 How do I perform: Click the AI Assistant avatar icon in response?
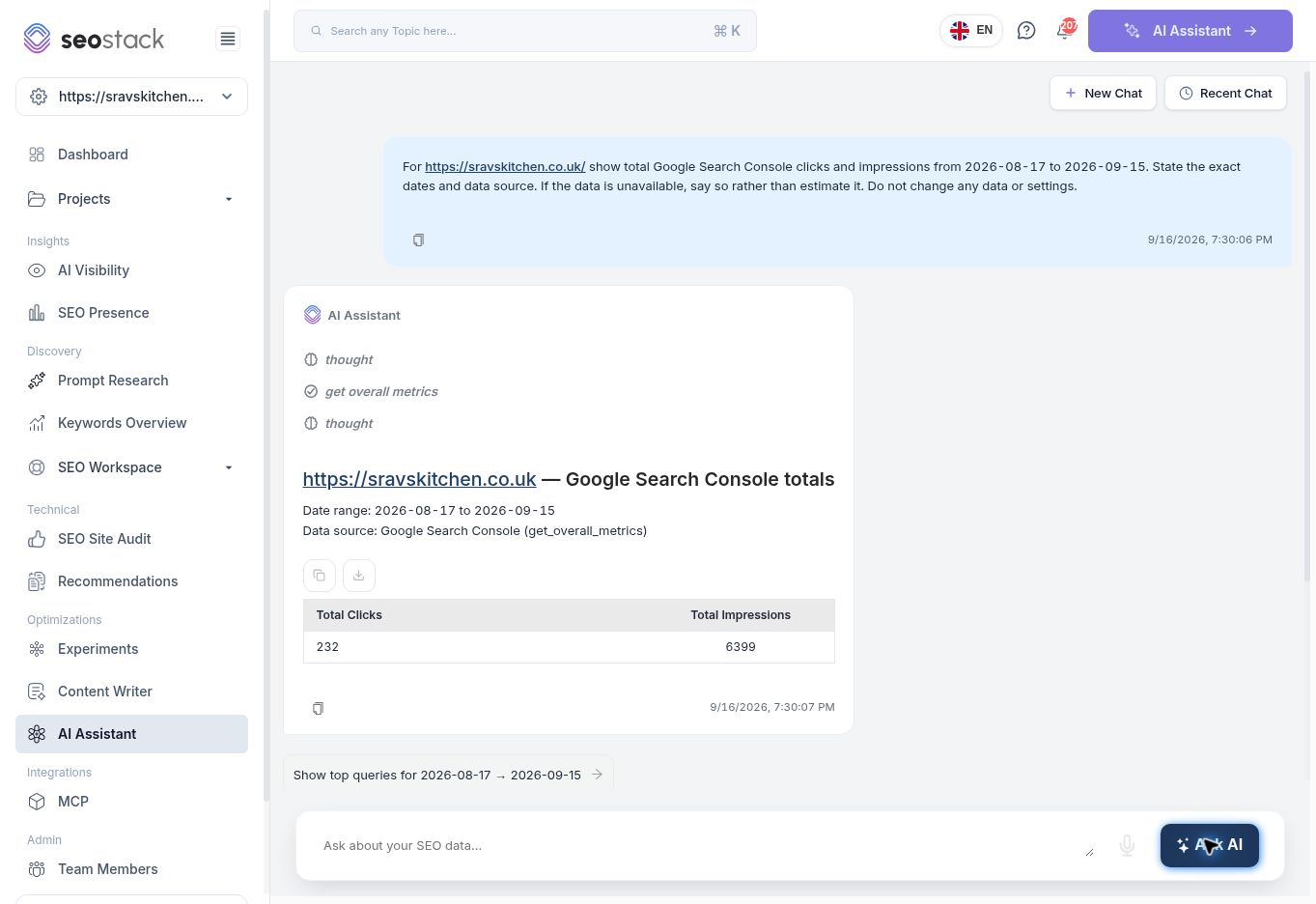click(312, 315)
